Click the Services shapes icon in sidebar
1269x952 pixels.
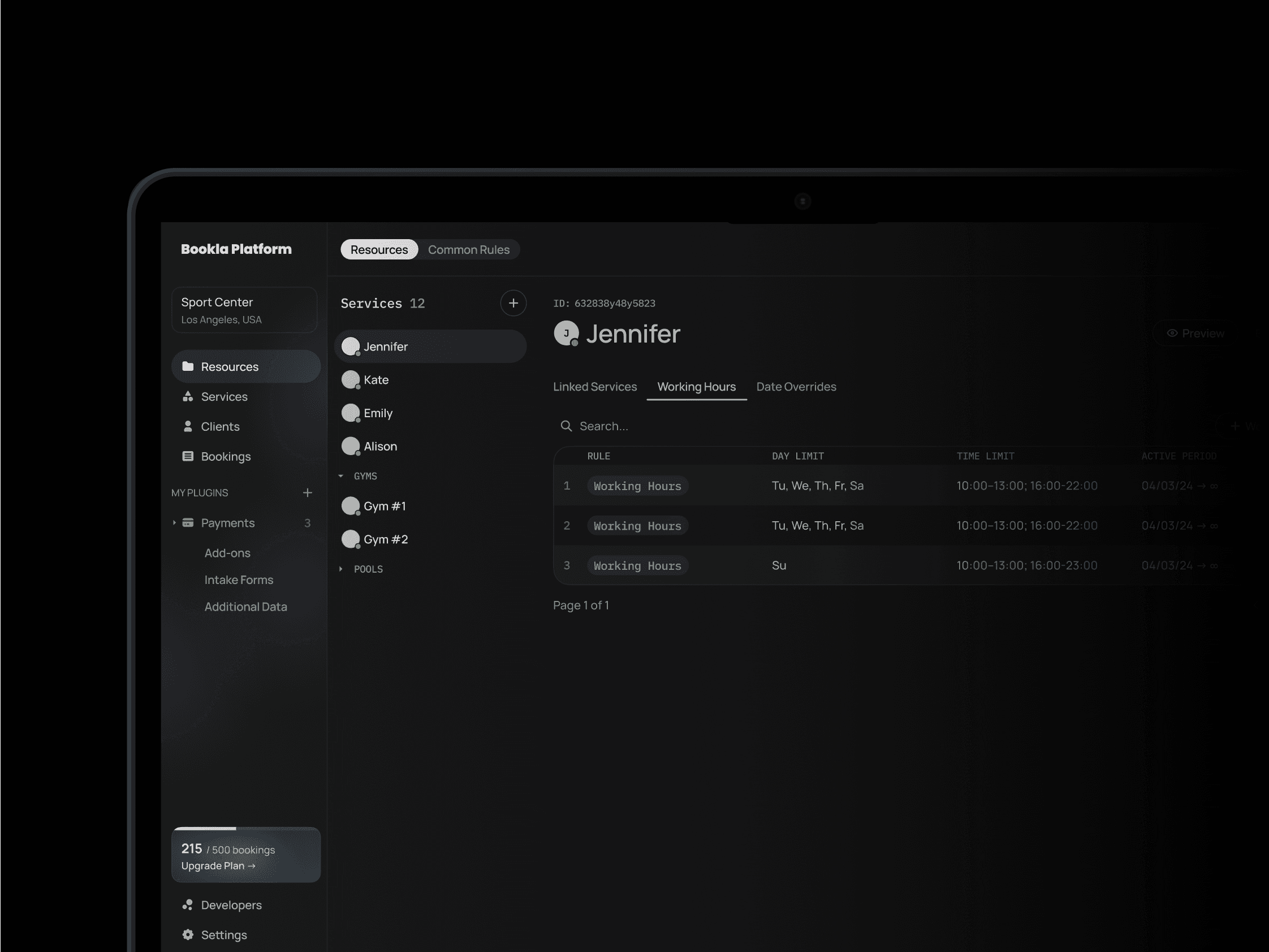click(x=188, y=396)
